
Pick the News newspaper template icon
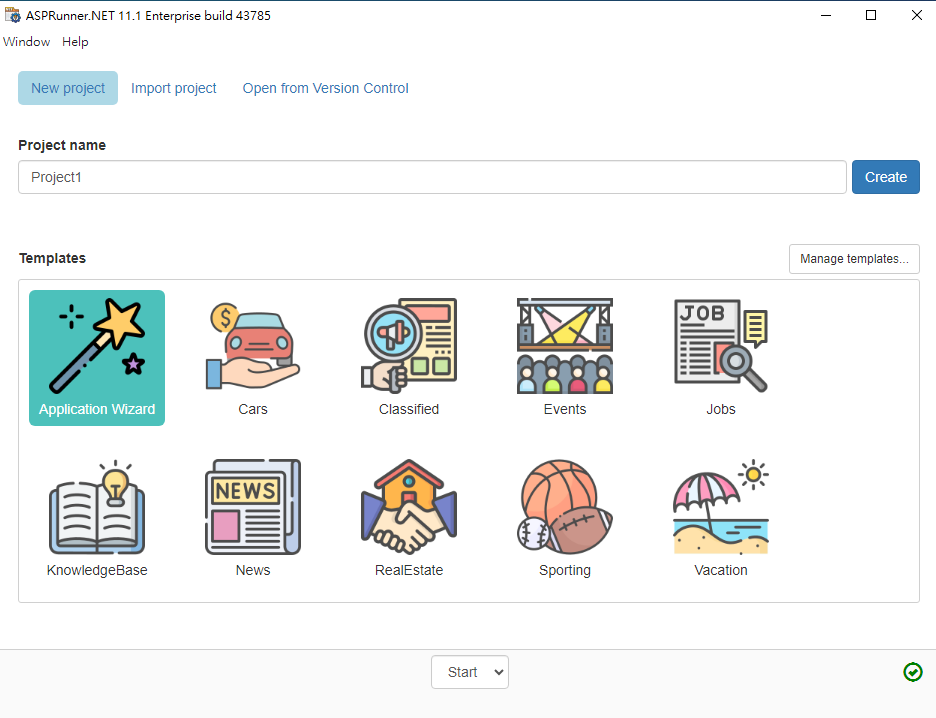tap(253, 508)
